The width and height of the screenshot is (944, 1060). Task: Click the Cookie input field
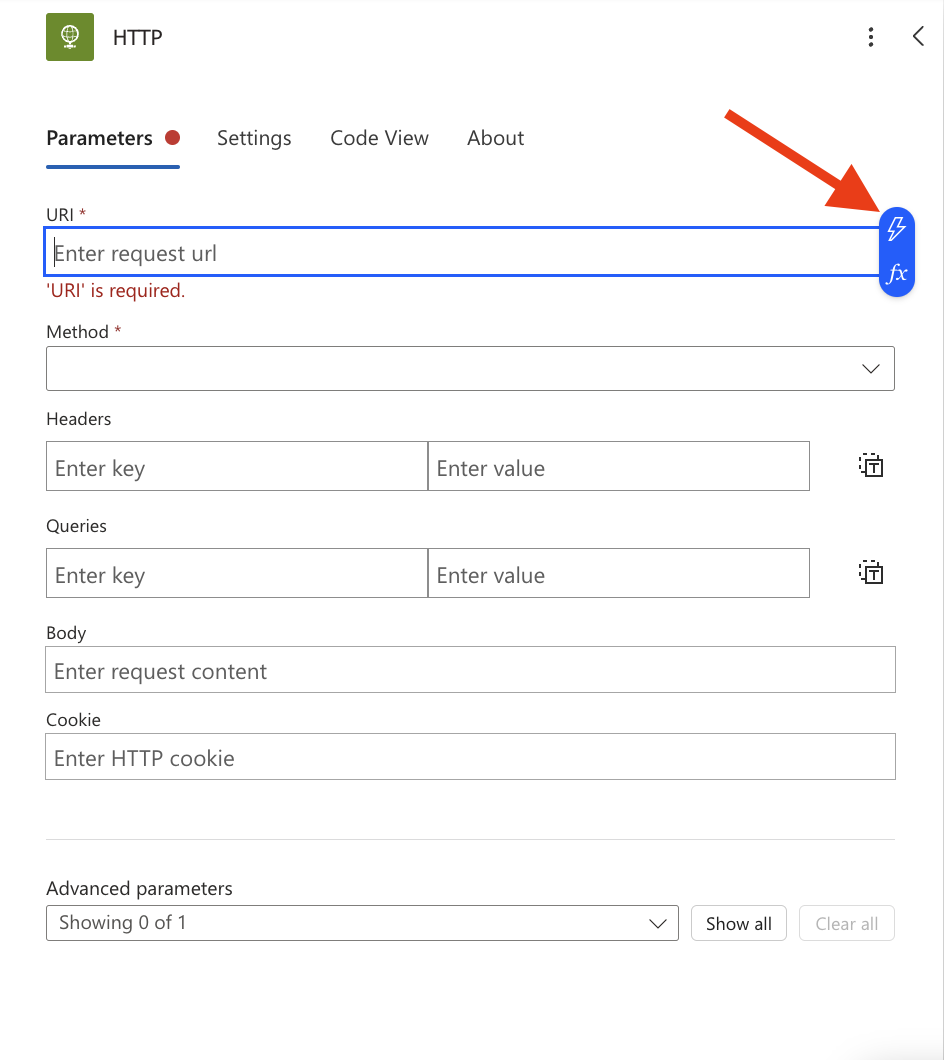470,758
